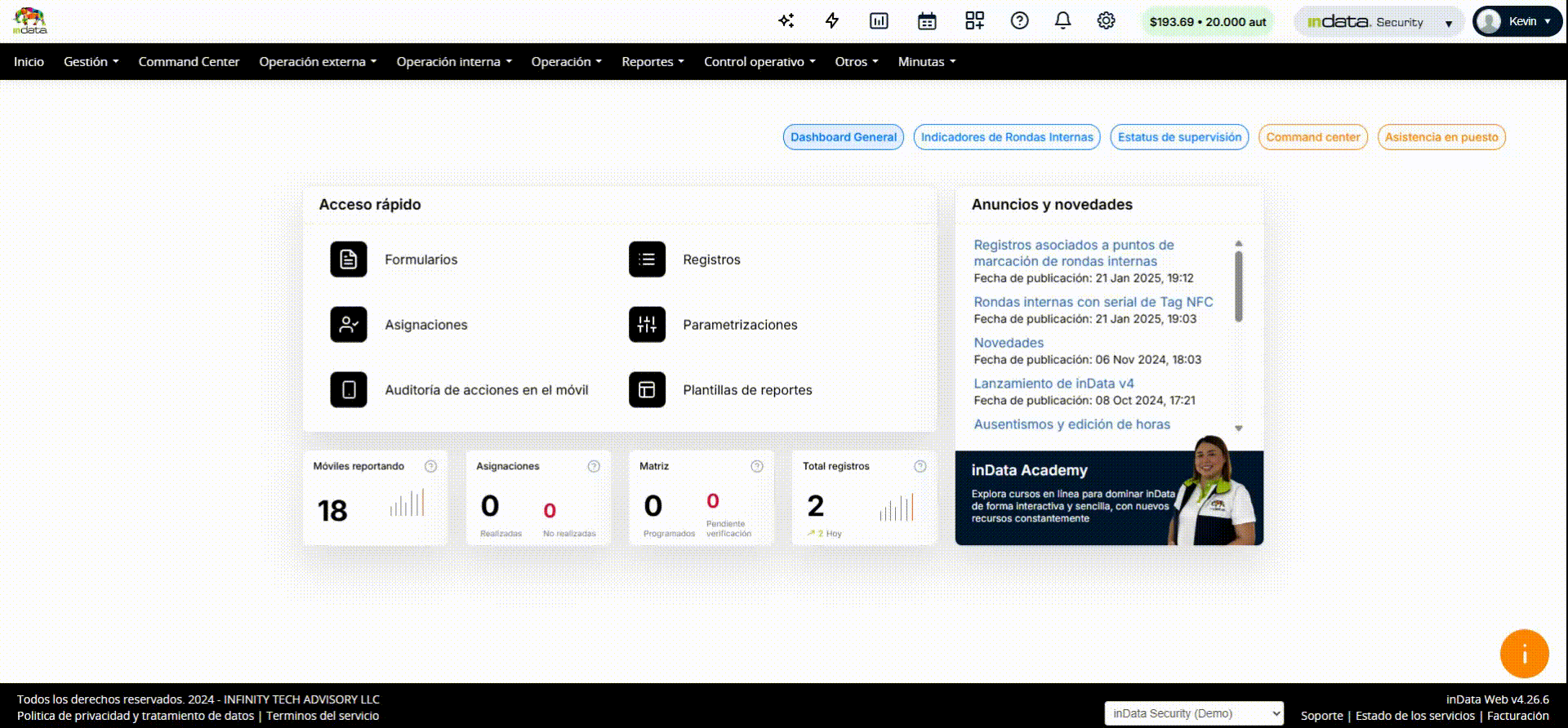This screenshot has height=728, width=1568.
Task: Open the Formularios quick access icon
Action: [x=349, y=260]
